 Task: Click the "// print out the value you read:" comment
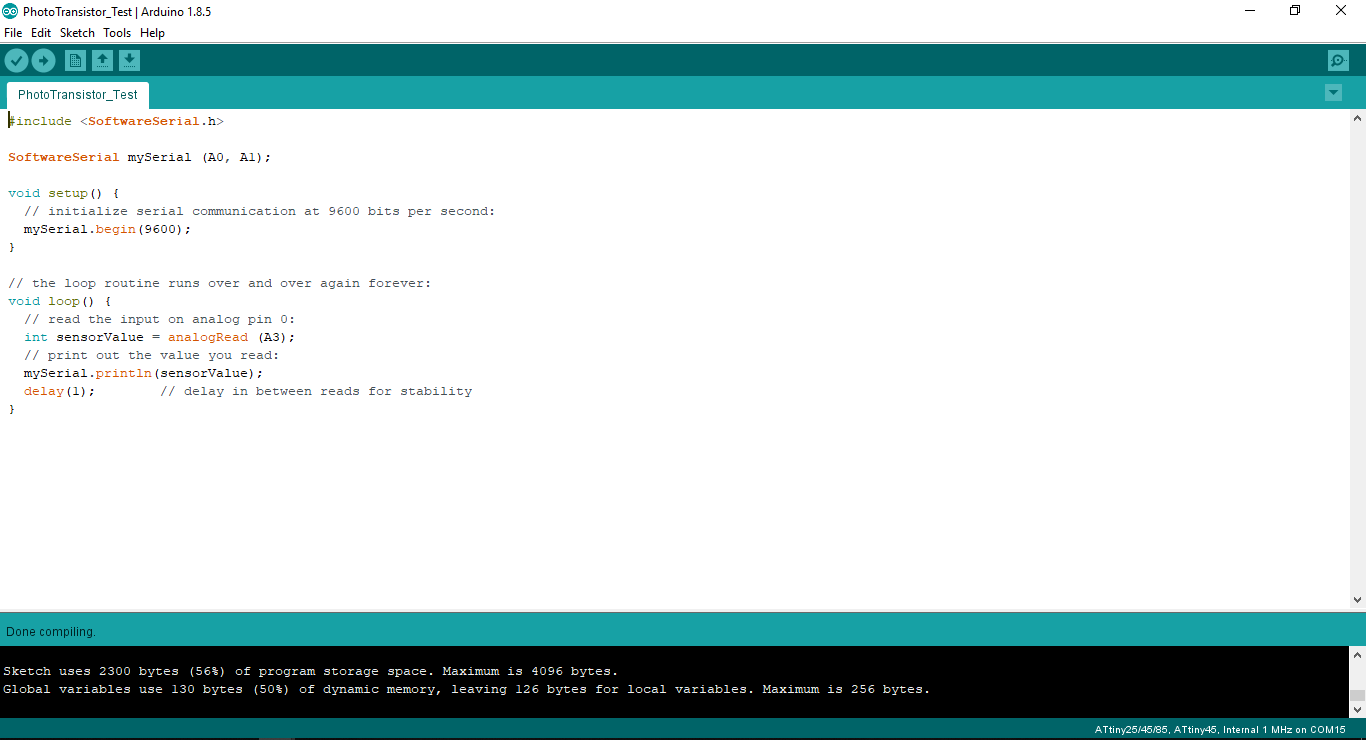point(152,355)
